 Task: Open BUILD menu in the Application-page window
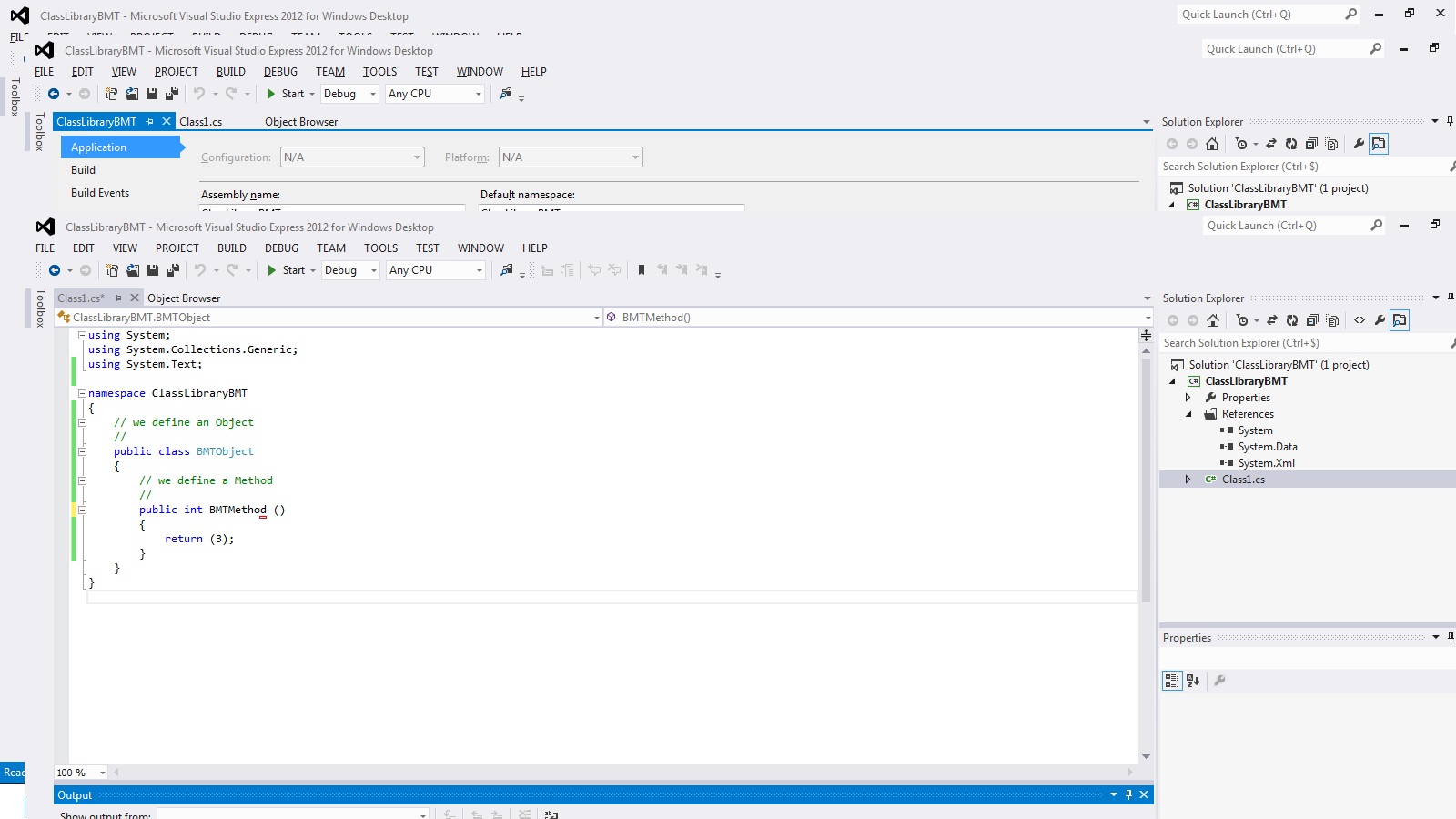(230, 72)
